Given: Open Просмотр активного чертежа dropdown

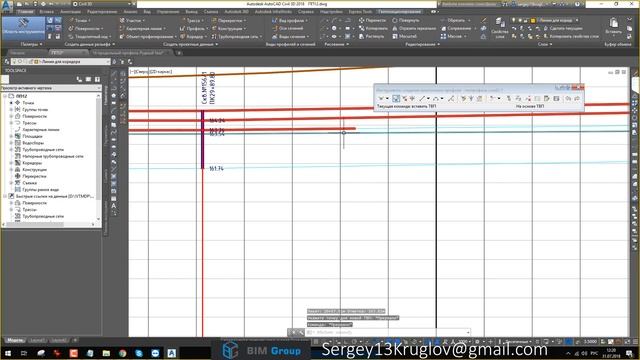Looking at the screenshot, I should coord(50,88).
